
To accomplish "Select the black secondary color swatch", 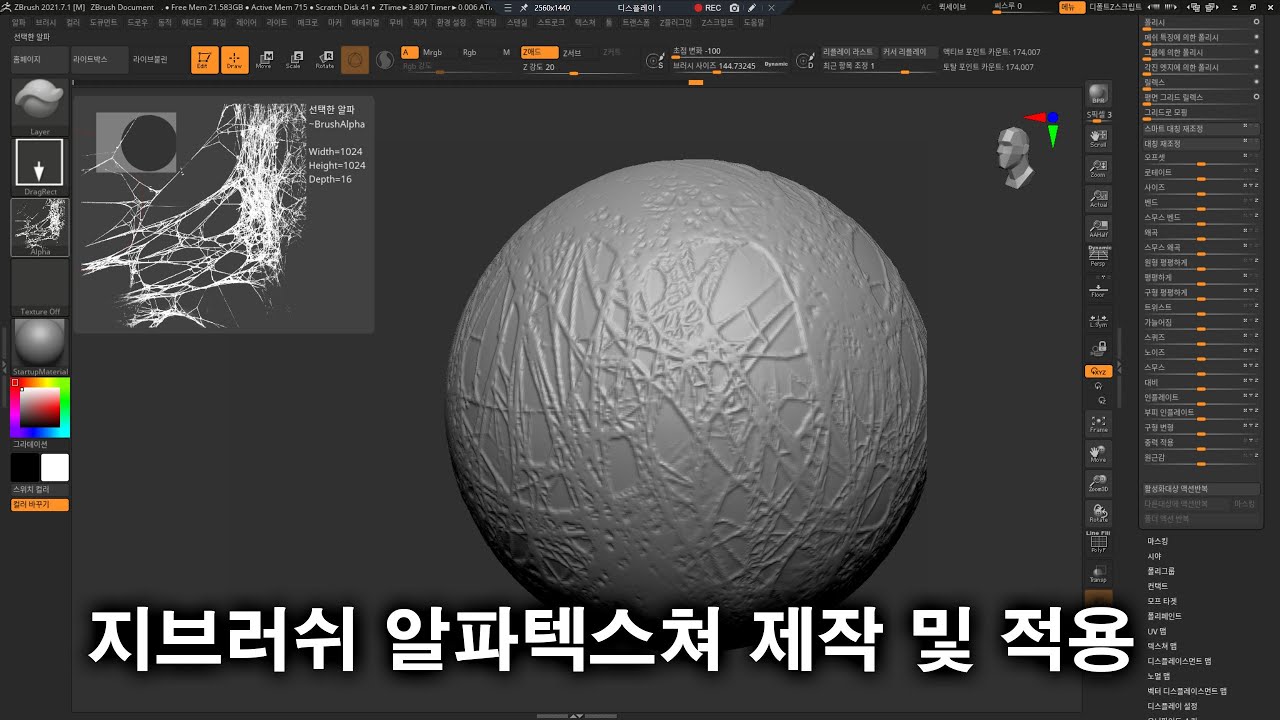I will [24, 467].
